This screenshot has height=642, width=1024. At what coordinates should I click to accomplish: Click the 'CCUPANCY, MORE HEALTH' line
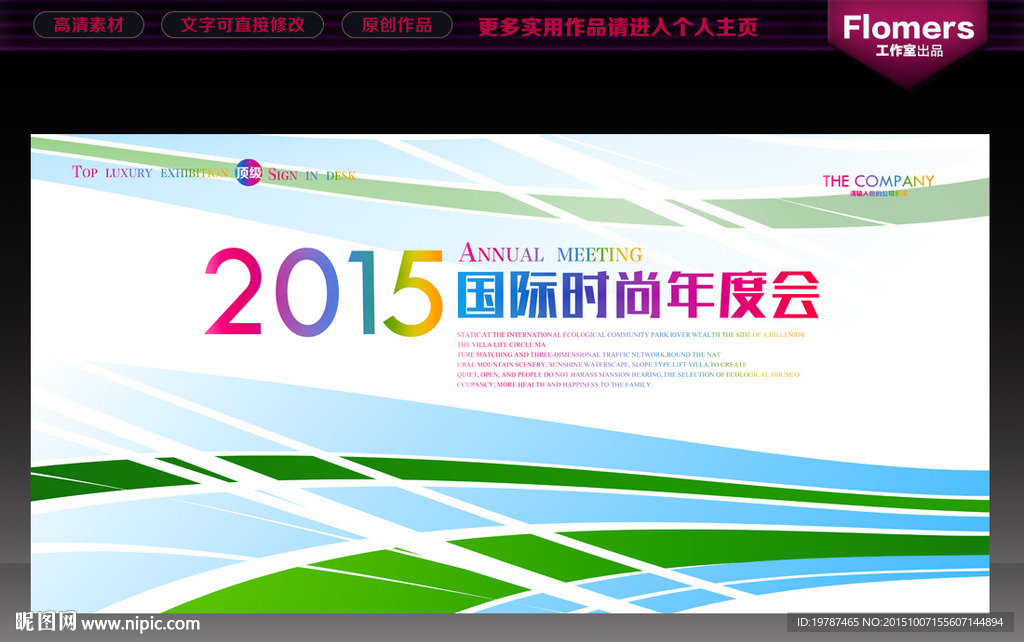click(x=554, y=385)
